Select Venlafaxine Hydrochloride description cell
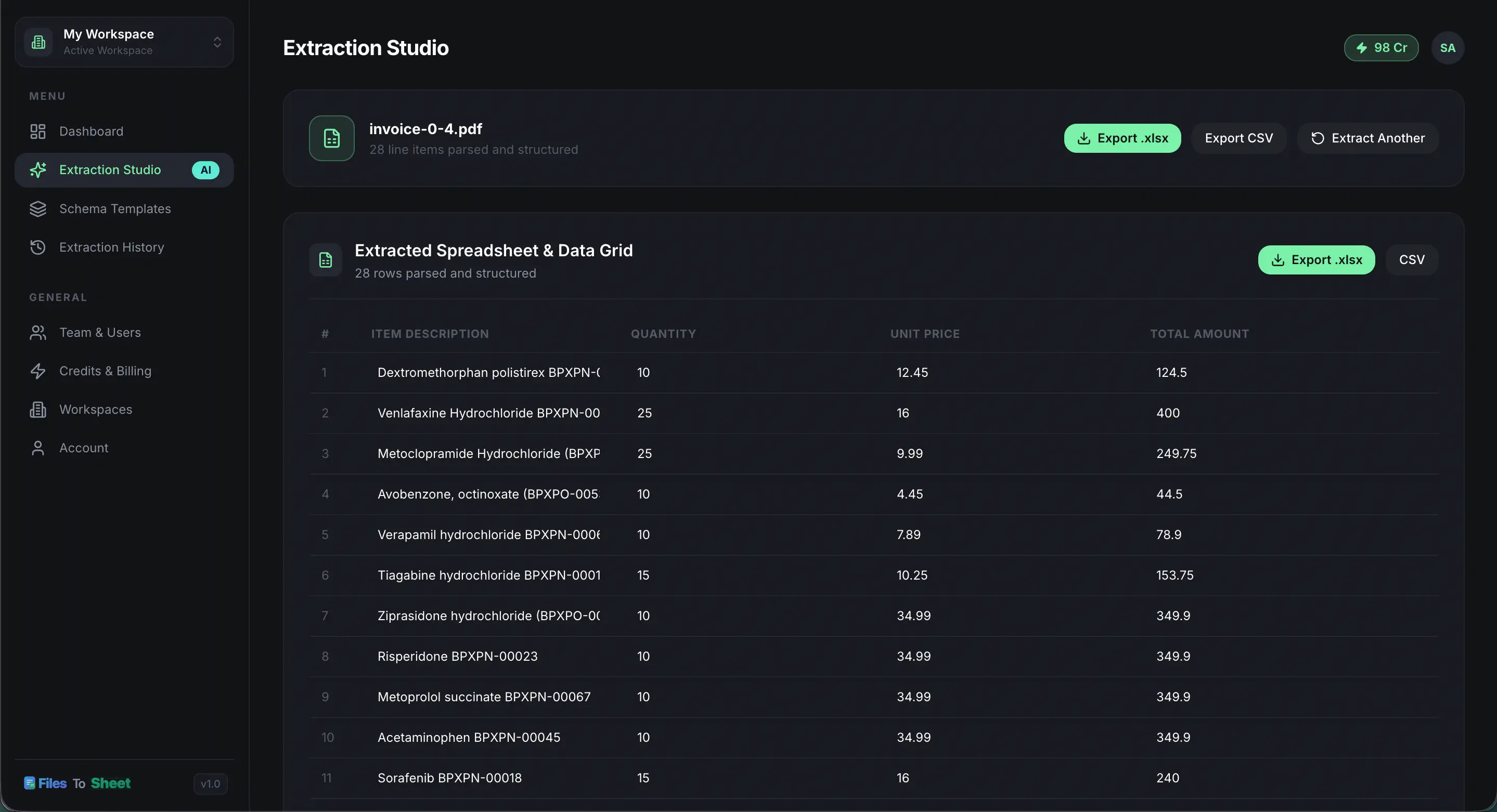This screenshot has width=1497, height=812. (x=489, y=413)
